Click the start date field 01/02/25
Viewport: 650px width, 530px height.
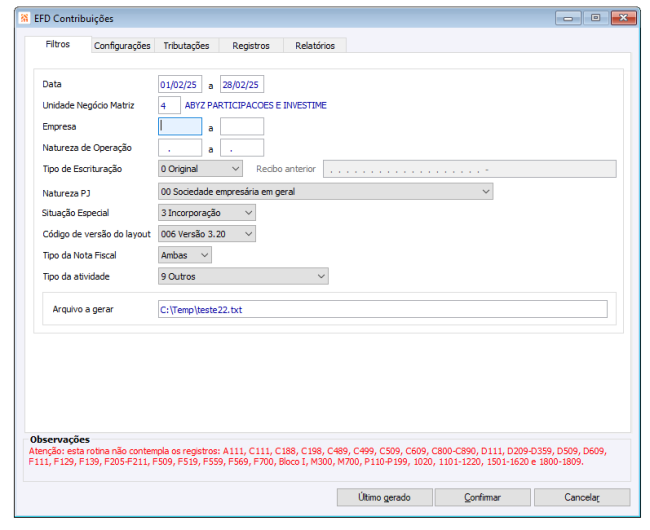coord(180,85)
